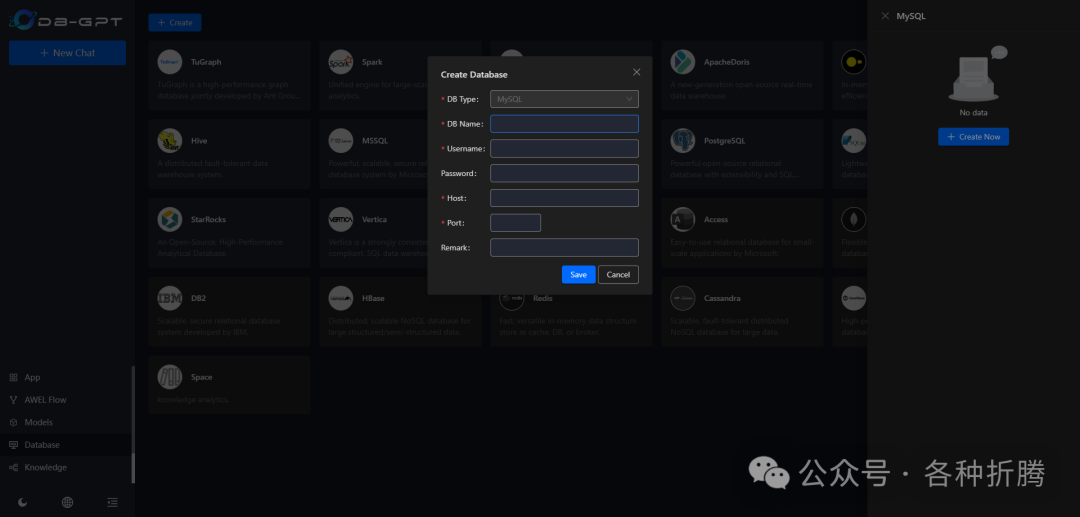Click the Create button above the cards
1080x517 pixels.
175,23
